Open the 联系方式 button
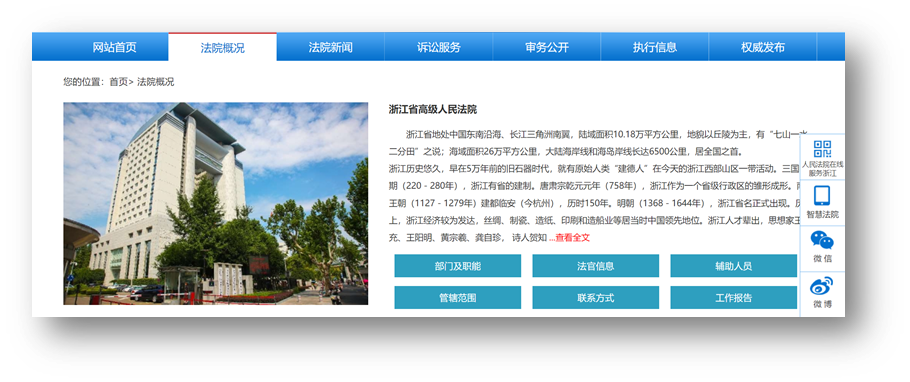Viewport: 910px width, 382px height. [x=595, y=298]
